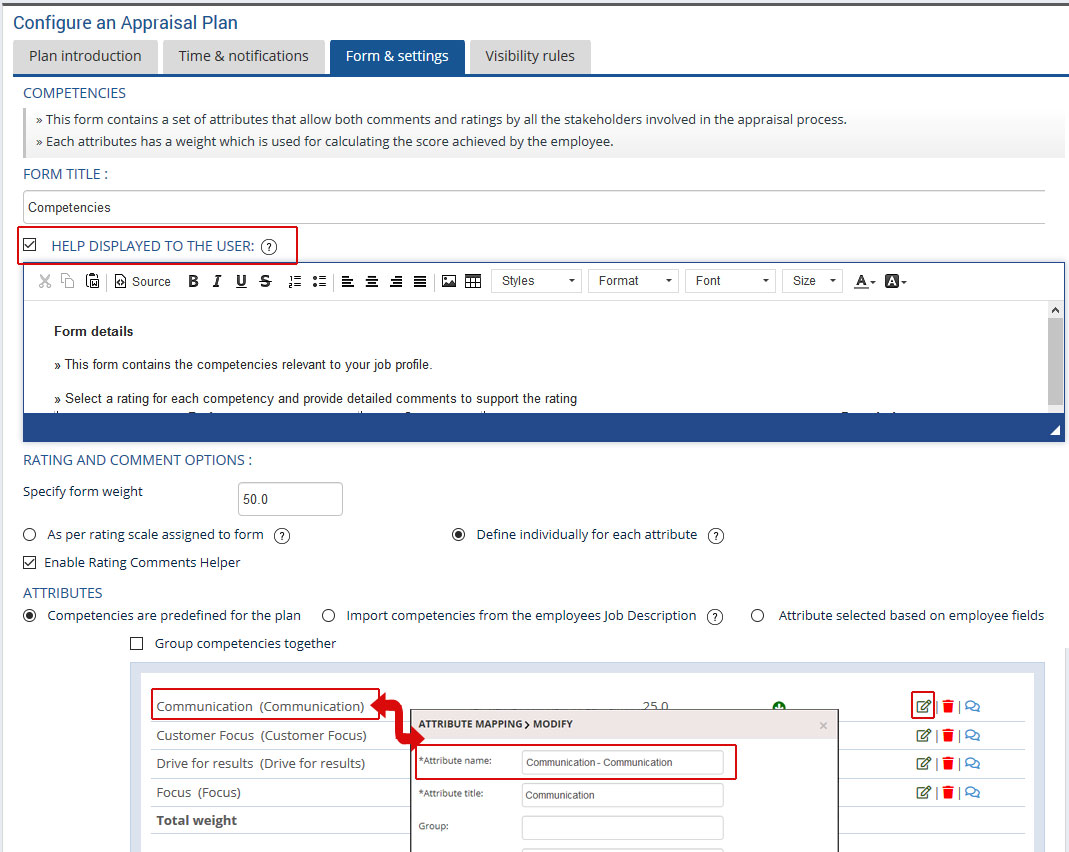1069x852 pixels.
Task: Apply Strikethrough formatting
Action: pyautogui.click(x=265, y=281)
